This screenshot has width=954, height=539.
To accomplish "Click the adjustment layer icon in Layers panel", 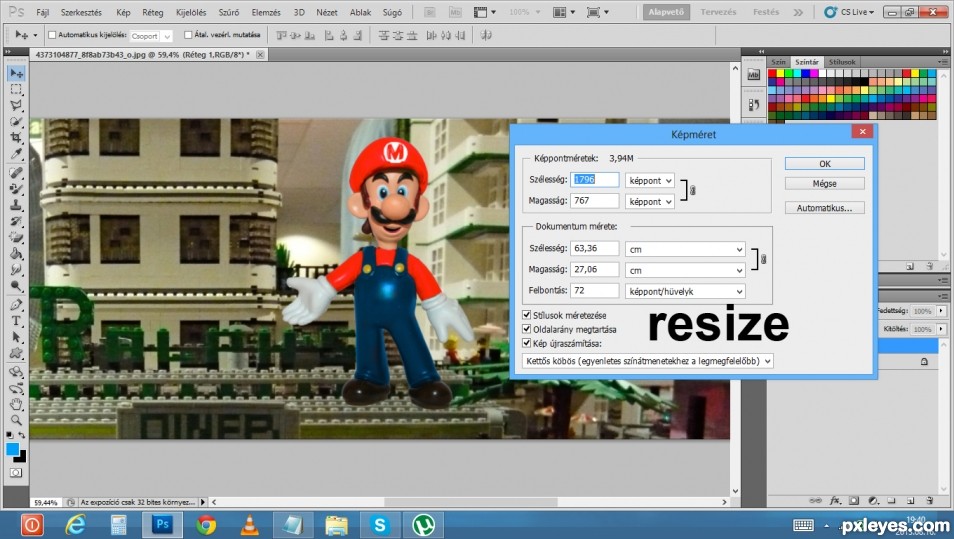I will (x=873, y=501).
